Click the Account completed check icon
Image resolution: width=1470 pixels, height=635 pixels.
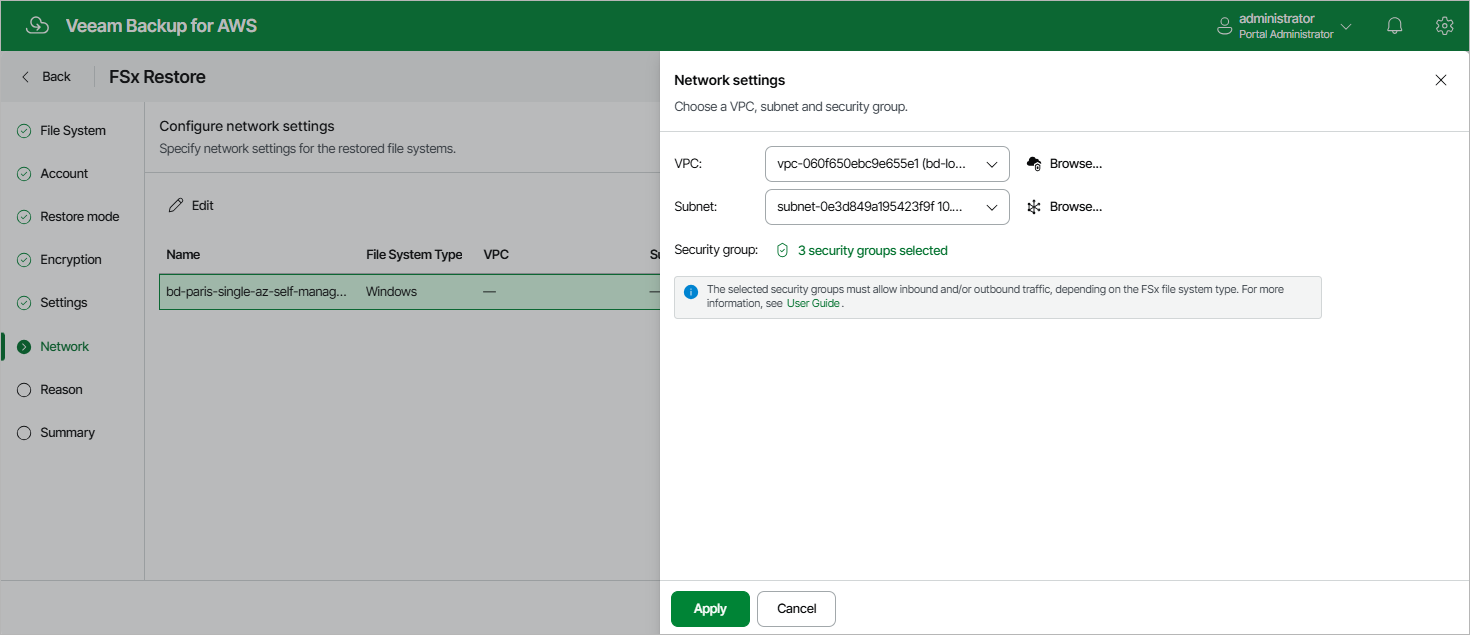24,174
